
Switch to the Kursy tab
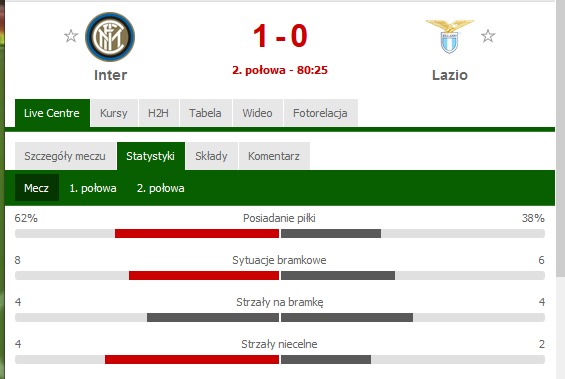pos(114,113)
